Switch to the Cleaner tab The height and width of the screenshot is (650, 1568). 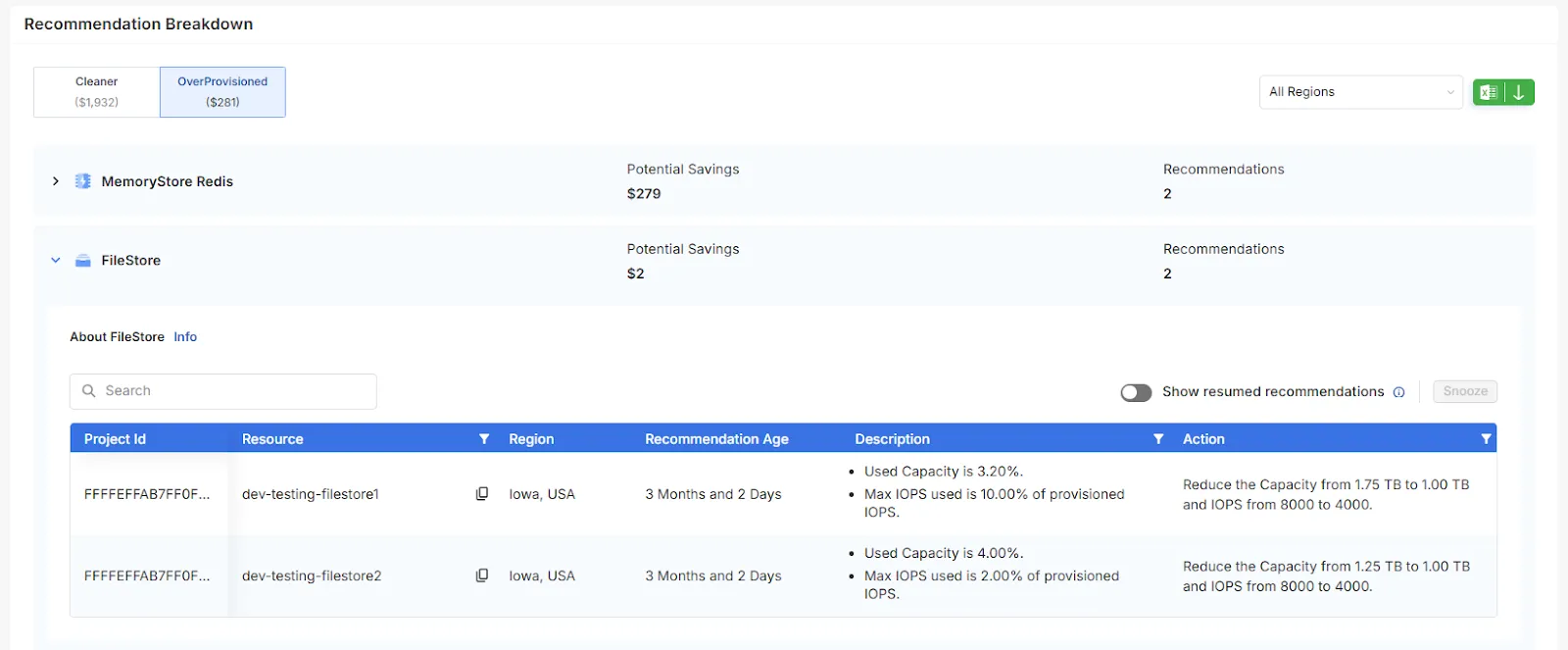[97, 92]
